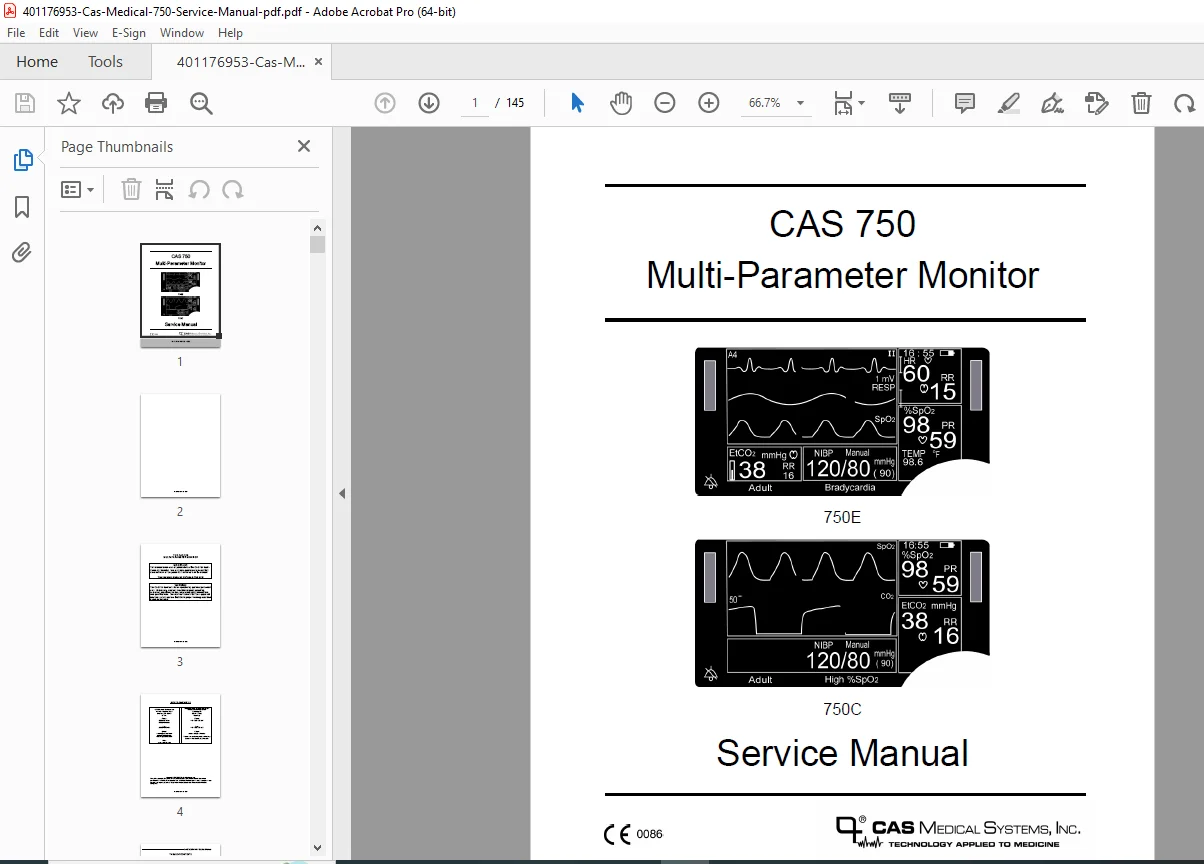
Task: Add a sticky note comment
Action: 965,103
